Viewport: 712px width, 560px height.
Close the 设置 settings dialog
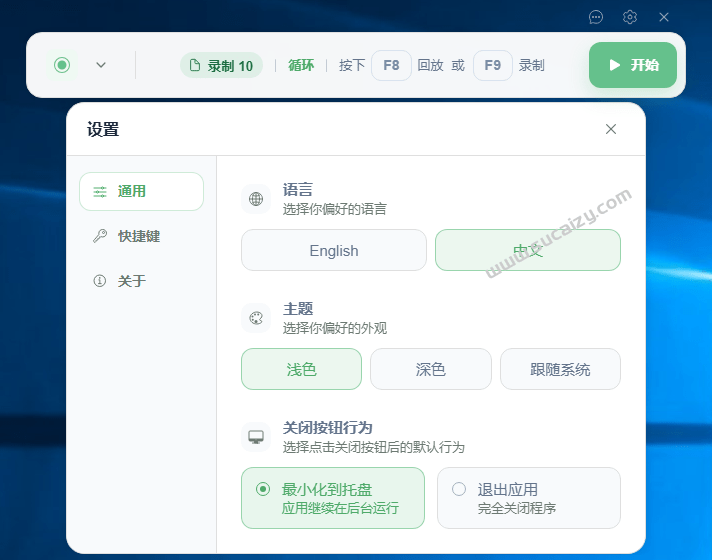611,129
